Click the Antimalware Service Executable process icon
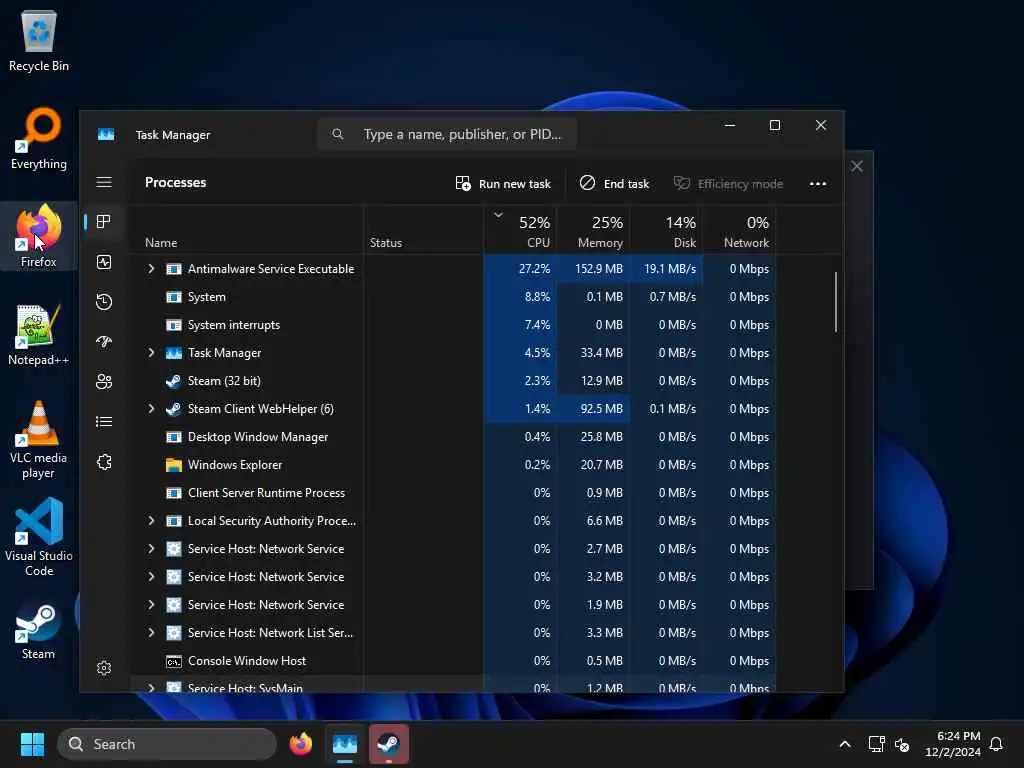 [x=174, y=269]
